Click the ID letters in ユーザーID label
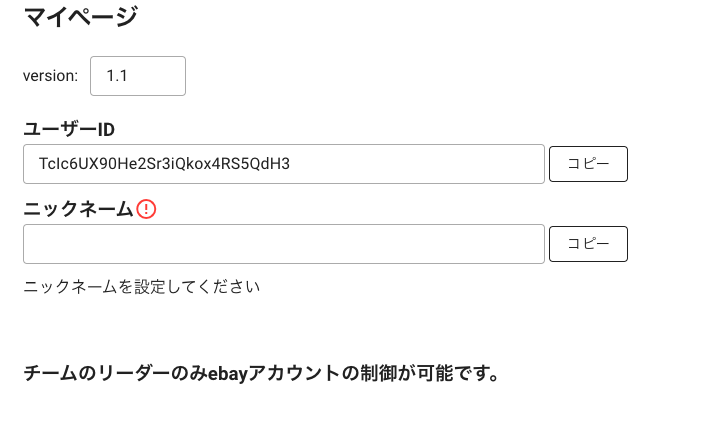Screen dimensions: 713x428 point(106,130)
